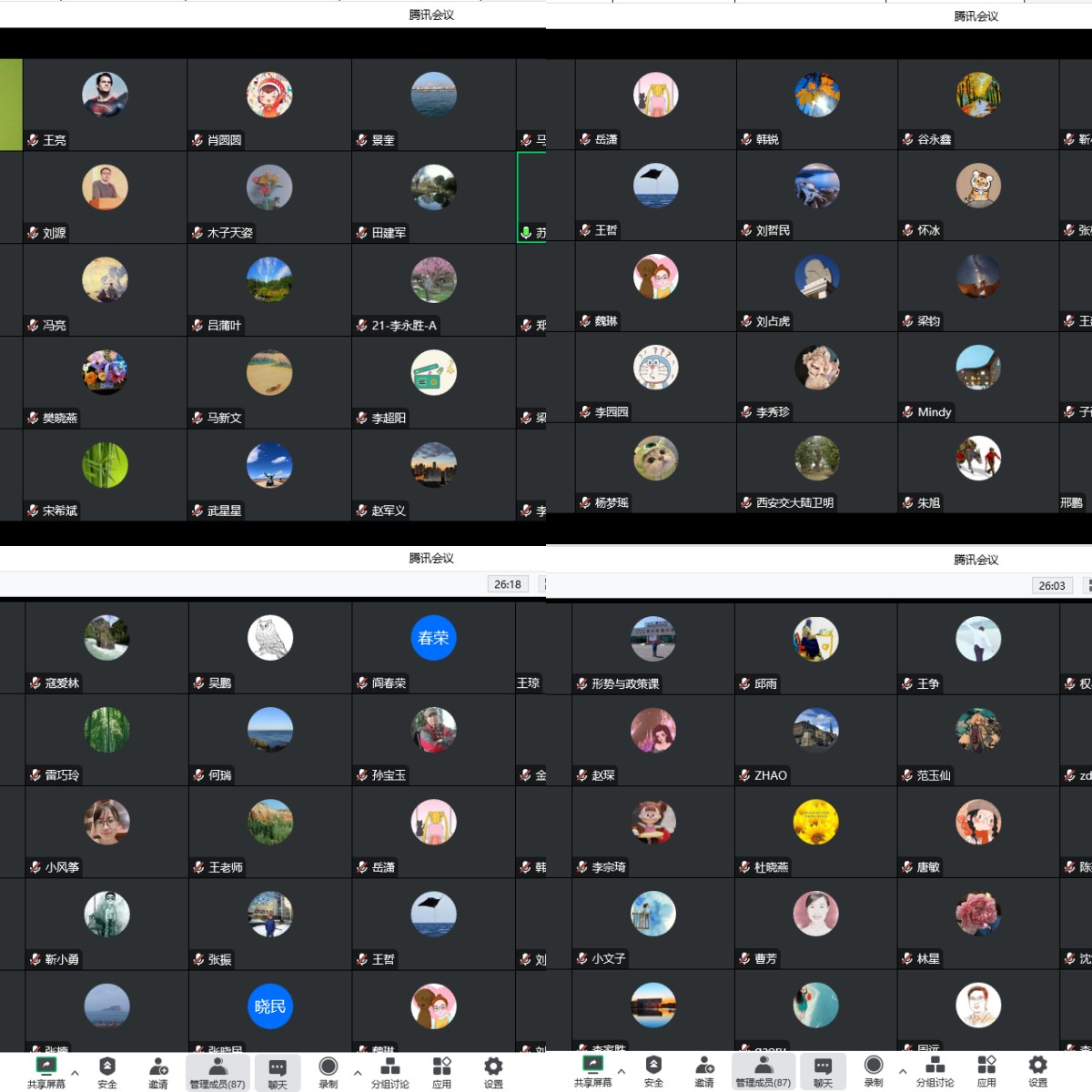
Task: Expand share screen arrow in 26:18 window
Action: click(75, 1073)
